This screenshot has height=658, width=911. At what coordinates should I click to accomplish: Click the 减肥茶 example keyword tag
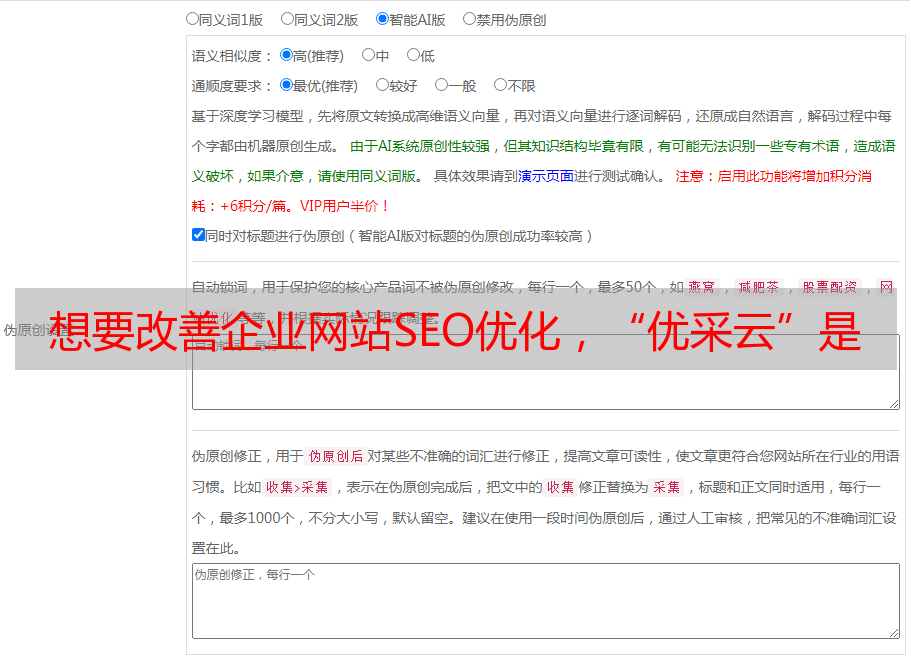click(x=759, y=287)
